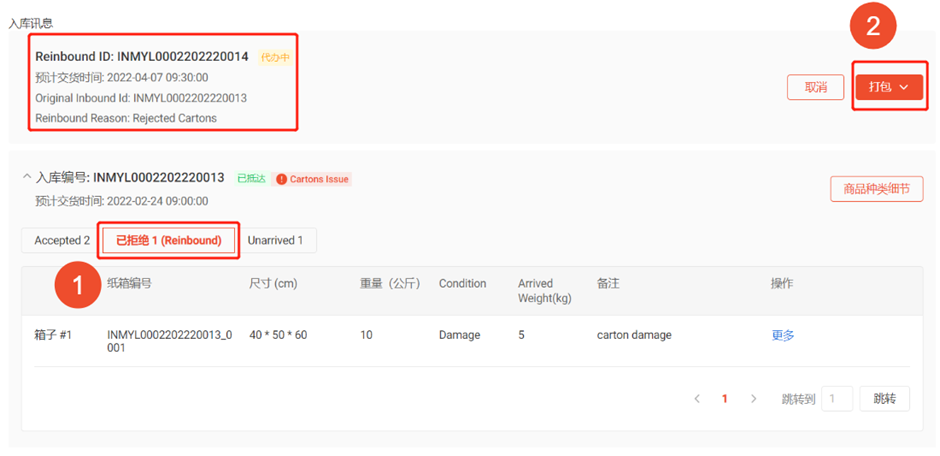Click the Reinbound ID heading text
This screenshot has width=940, height=456.
[x=141, y=57]
